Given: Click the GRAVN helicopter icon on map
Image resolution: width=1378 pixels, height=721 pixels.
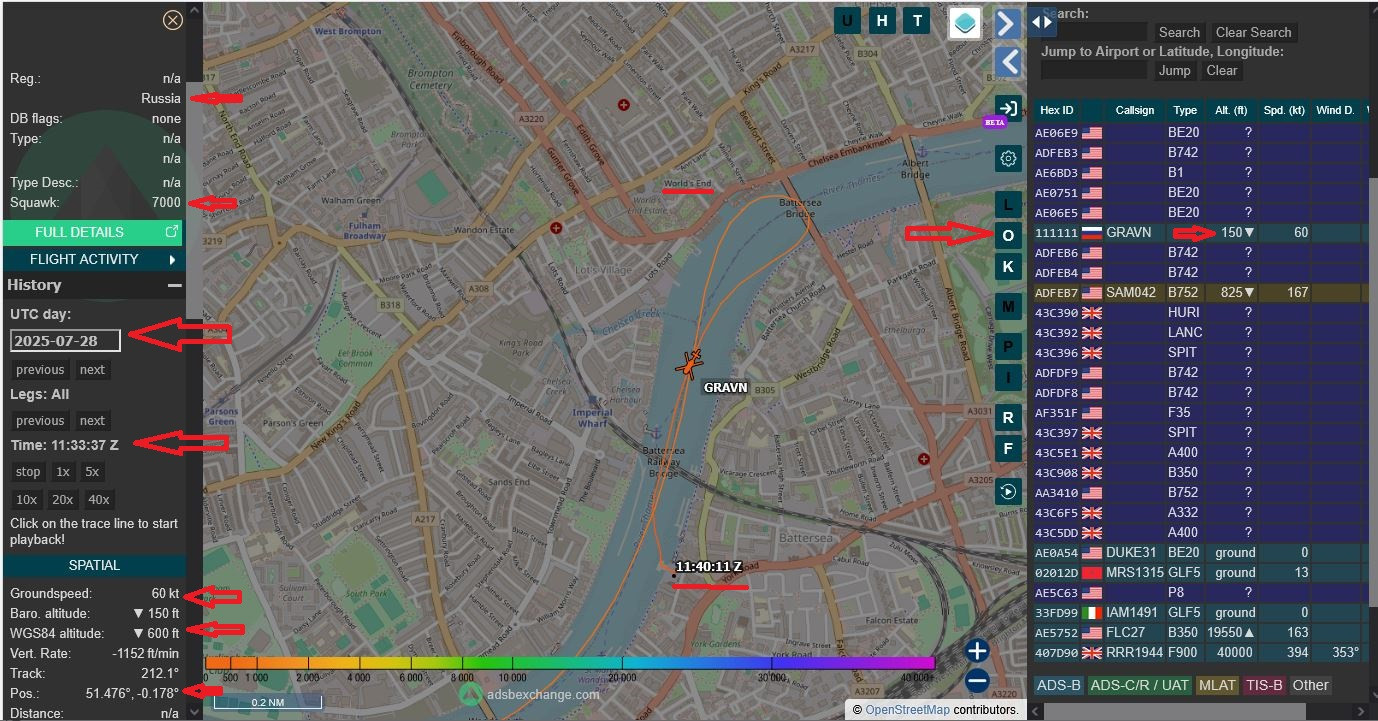Looking at the screenshot, I should tap(689, 363).
